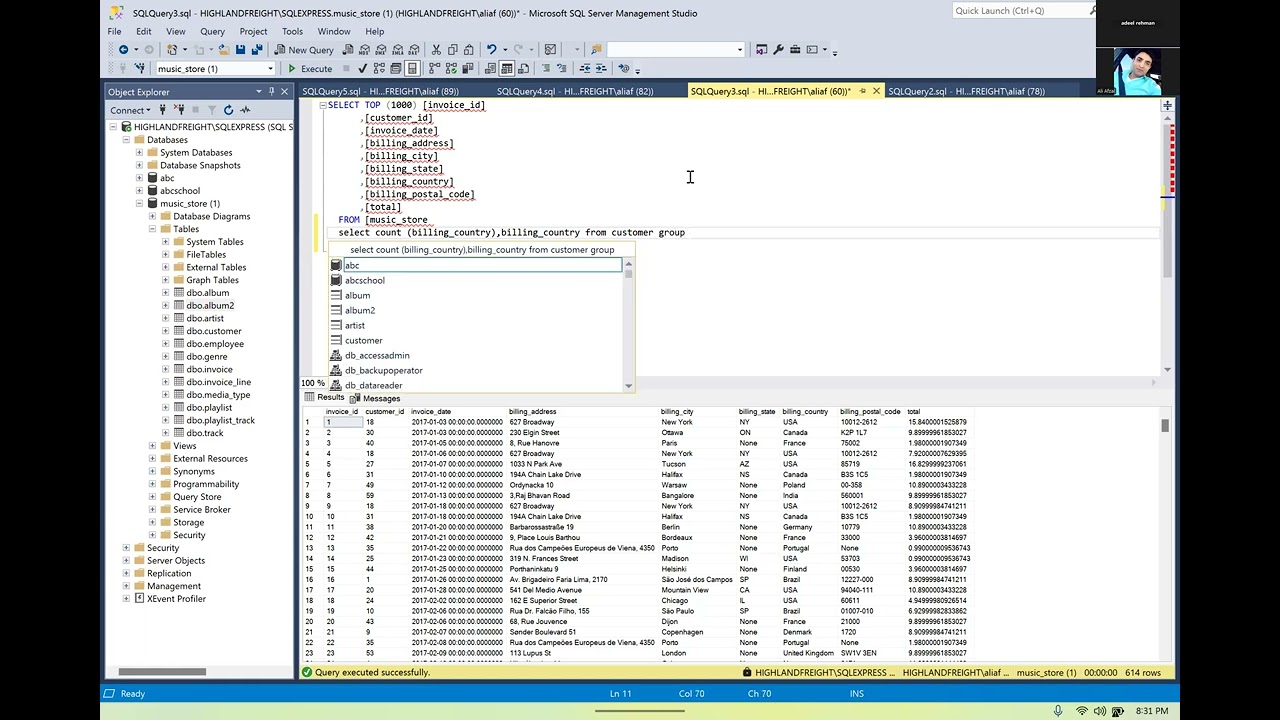Toggle Include Live Query Statistics
The image size is (1280, 720).
pyautogui.click(x=451, y=68)
